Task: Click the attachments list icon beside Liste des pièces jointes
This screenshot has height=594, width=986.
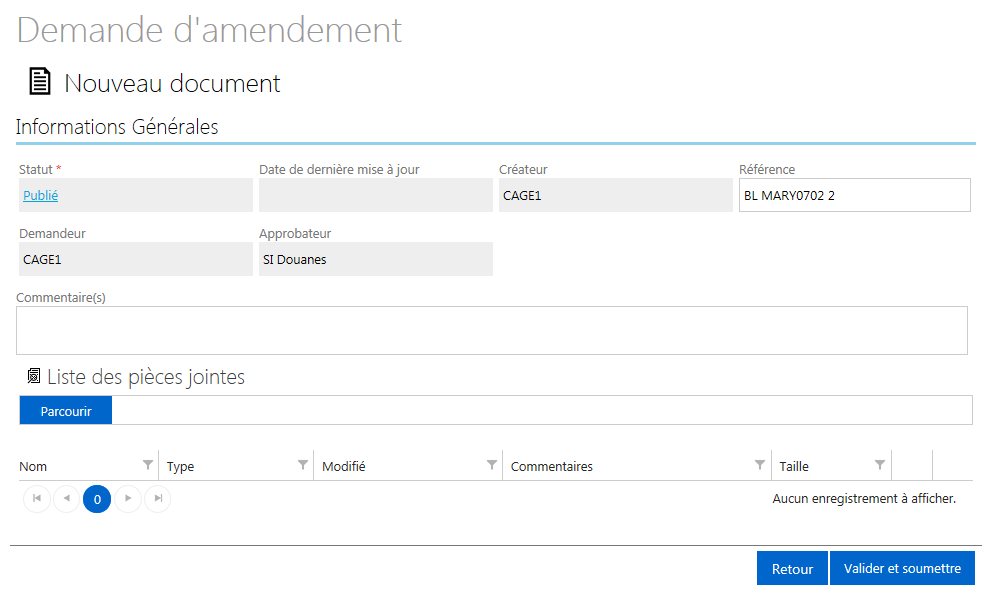Action: coord(34,376)
